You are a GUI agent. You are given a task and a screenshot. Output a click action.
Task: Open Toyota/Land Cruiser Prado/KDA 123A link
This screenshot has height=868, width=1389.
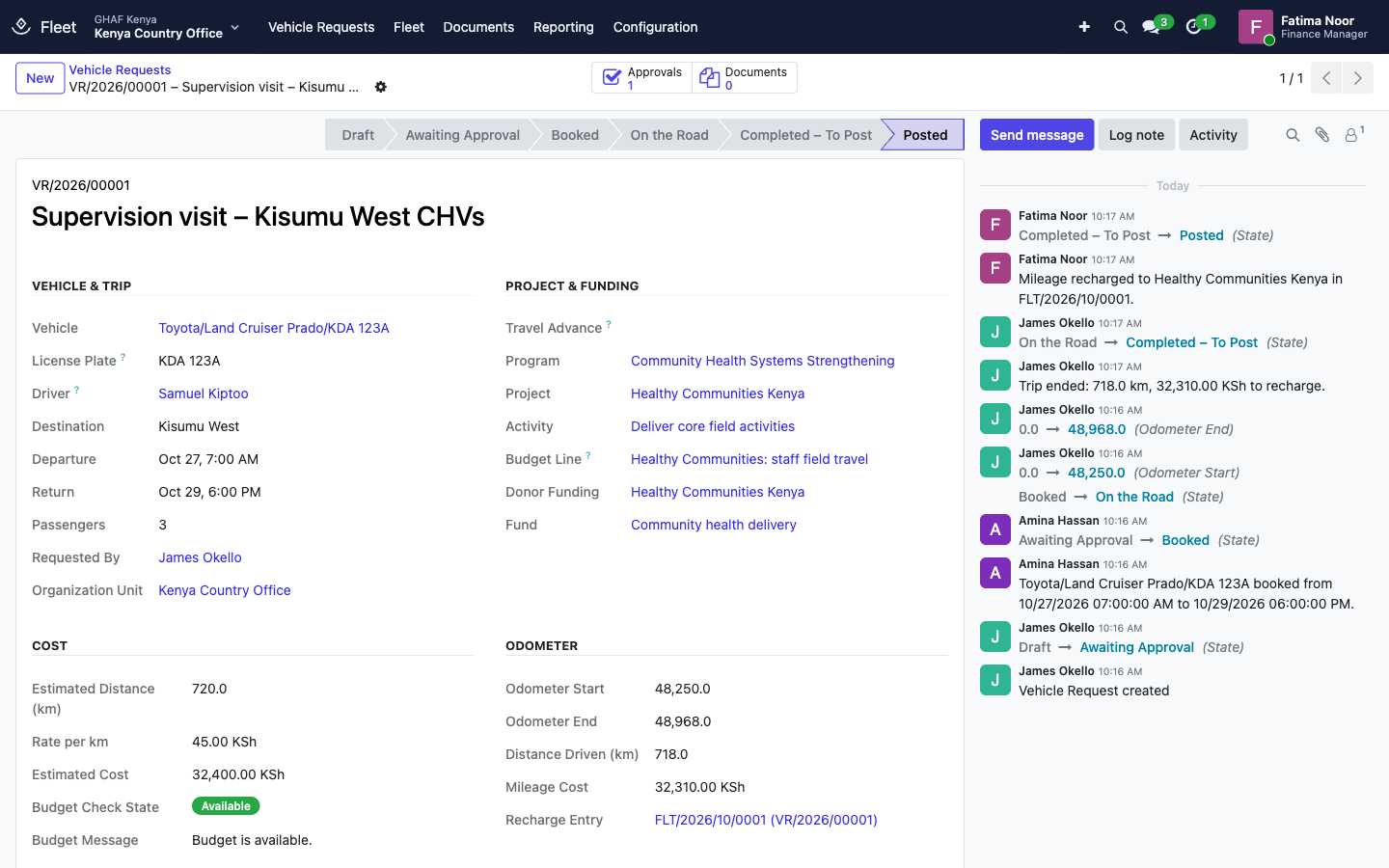click(274, 328)
